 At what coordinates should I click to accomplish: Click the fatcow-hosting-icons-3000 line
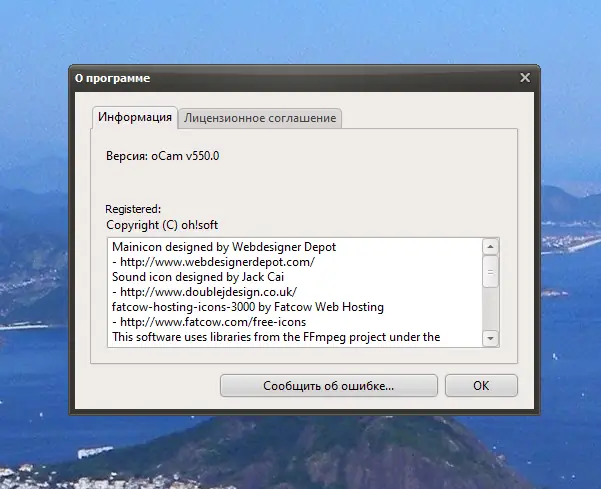248,307
